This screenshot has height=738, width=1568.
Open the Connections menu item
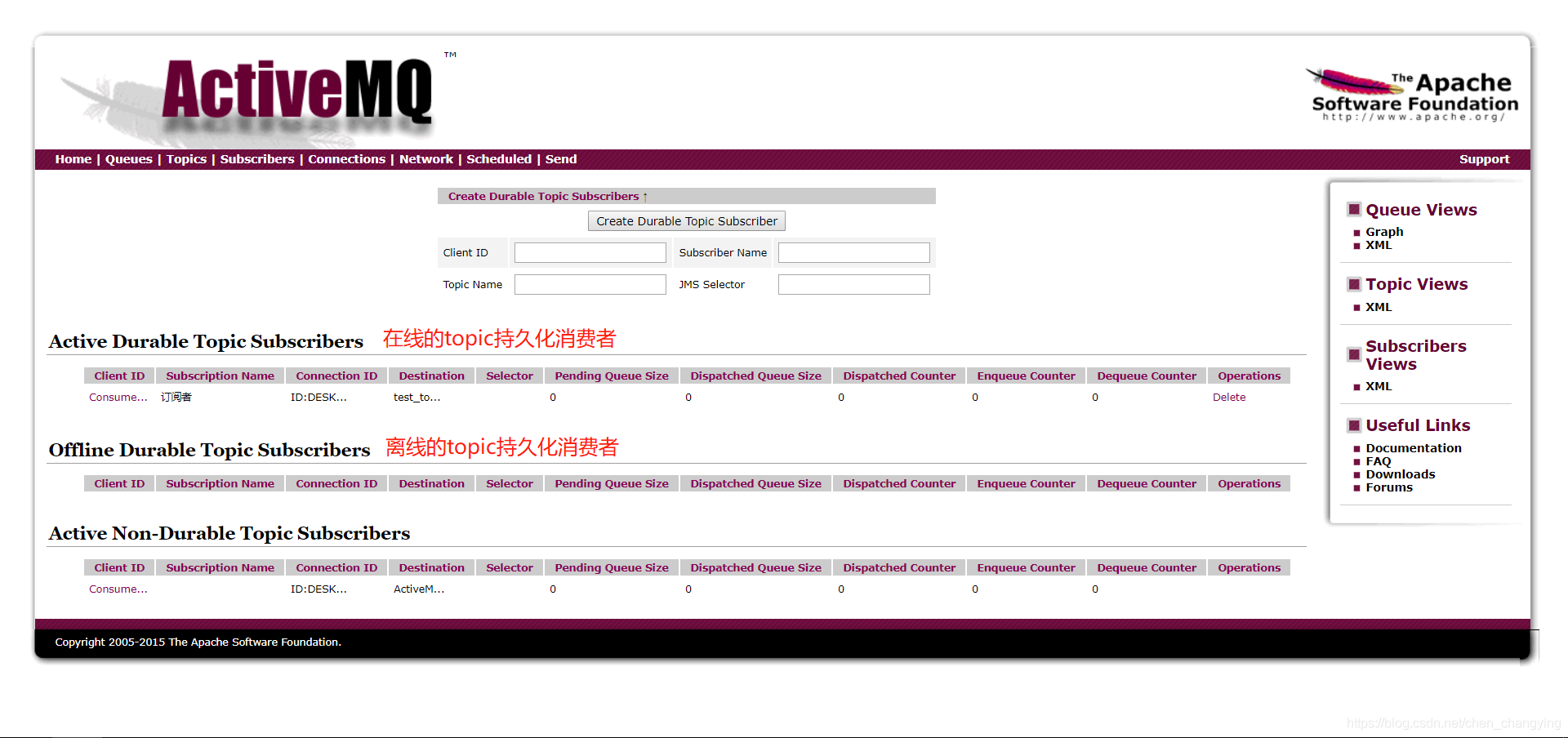click(x=347, y=159)
